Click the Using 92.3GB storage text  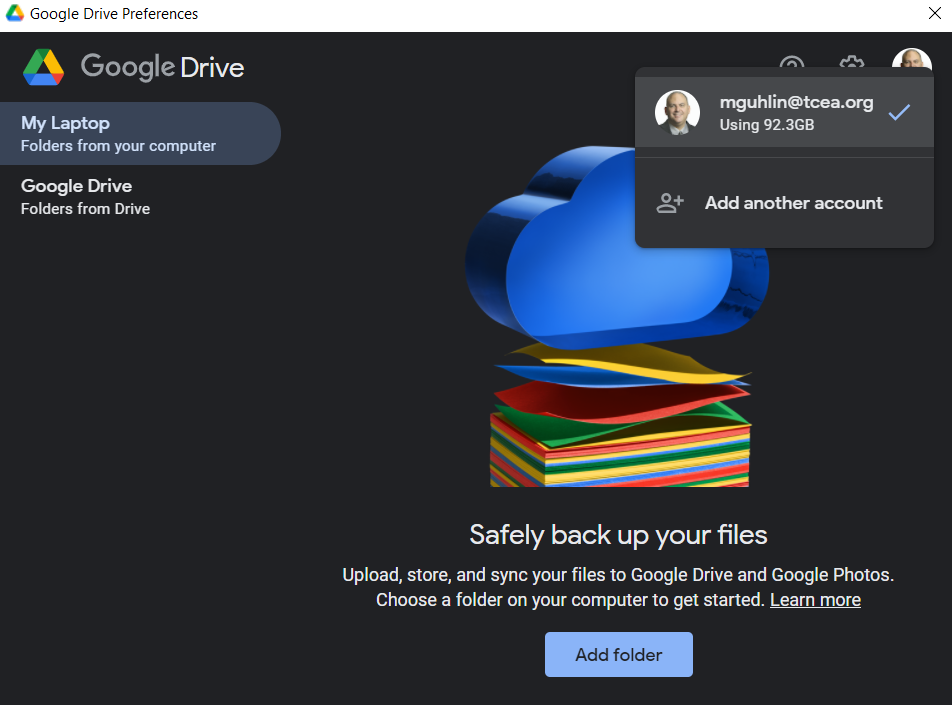point(767,125)
